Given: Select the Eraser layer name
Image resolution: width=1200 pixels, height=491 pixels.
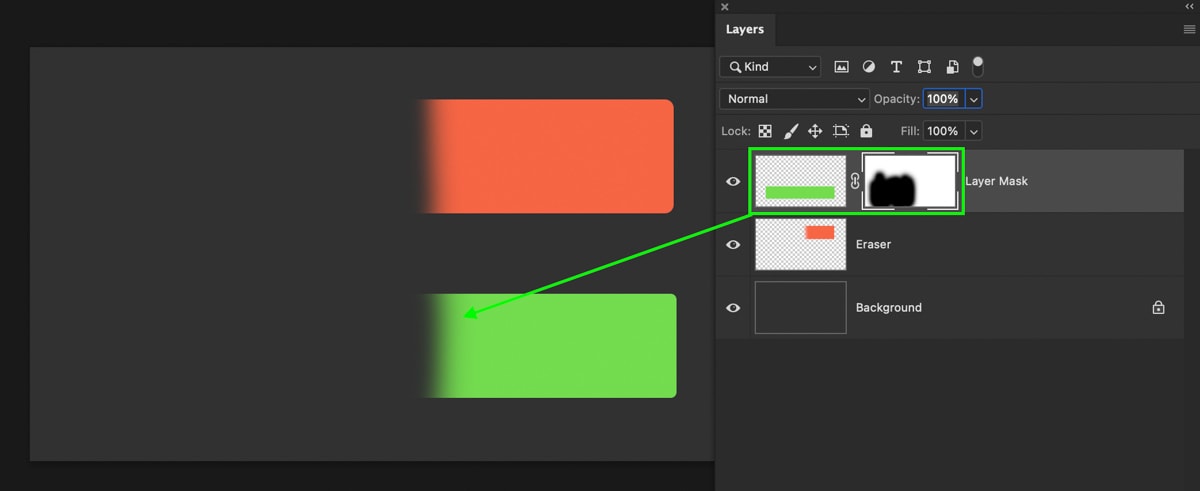Looking at the screenshot, I should [873, 245].
